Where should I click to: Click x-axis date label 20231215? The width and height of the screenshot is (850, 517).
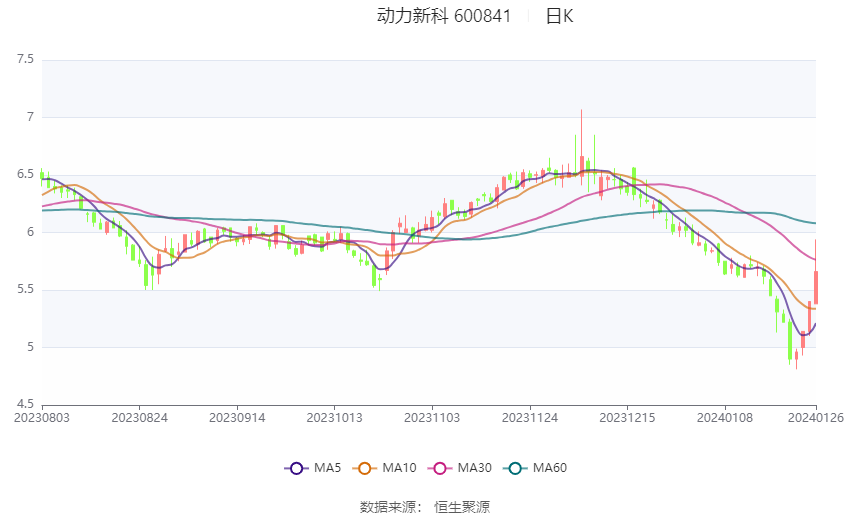[627, 418]
